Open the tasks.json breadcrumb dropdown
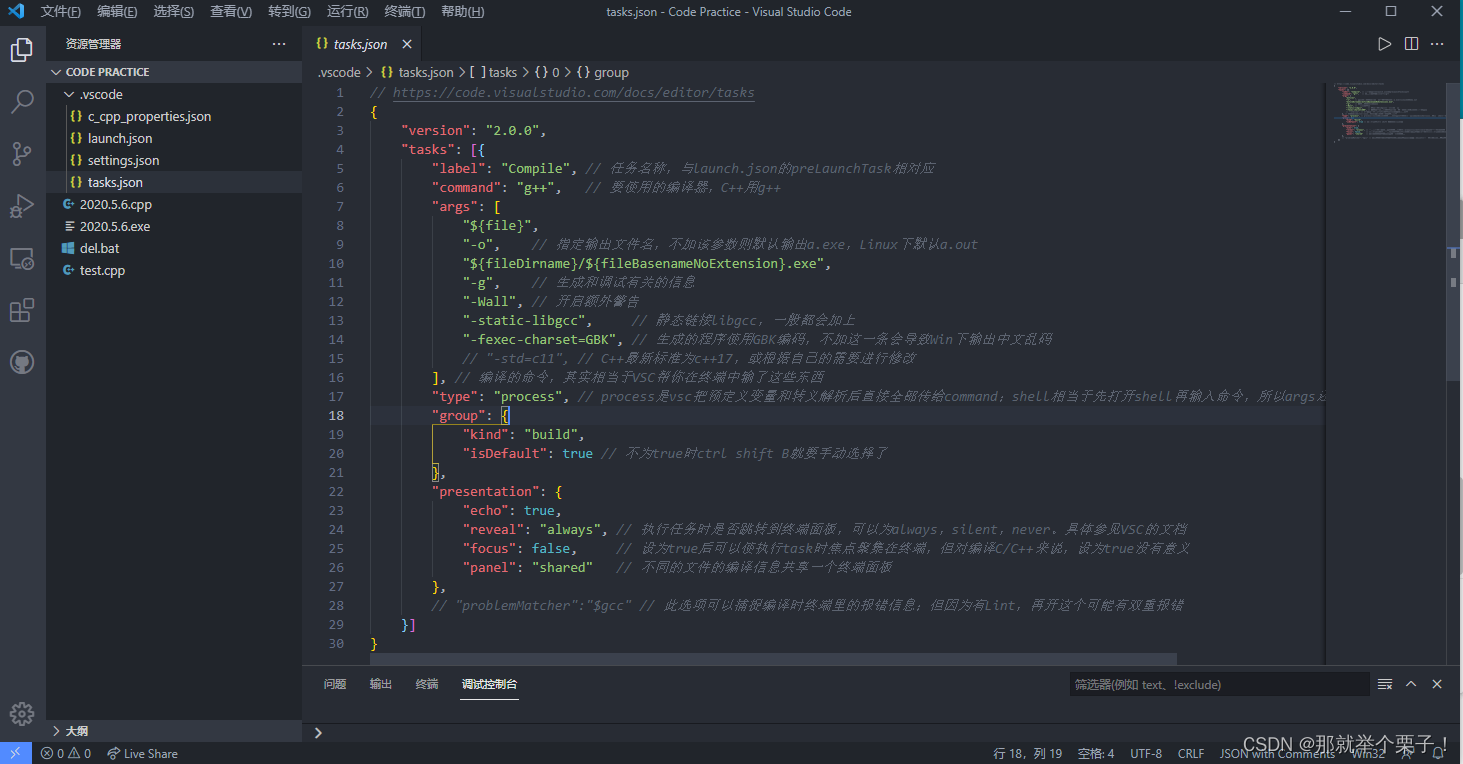 pos(417,72)
